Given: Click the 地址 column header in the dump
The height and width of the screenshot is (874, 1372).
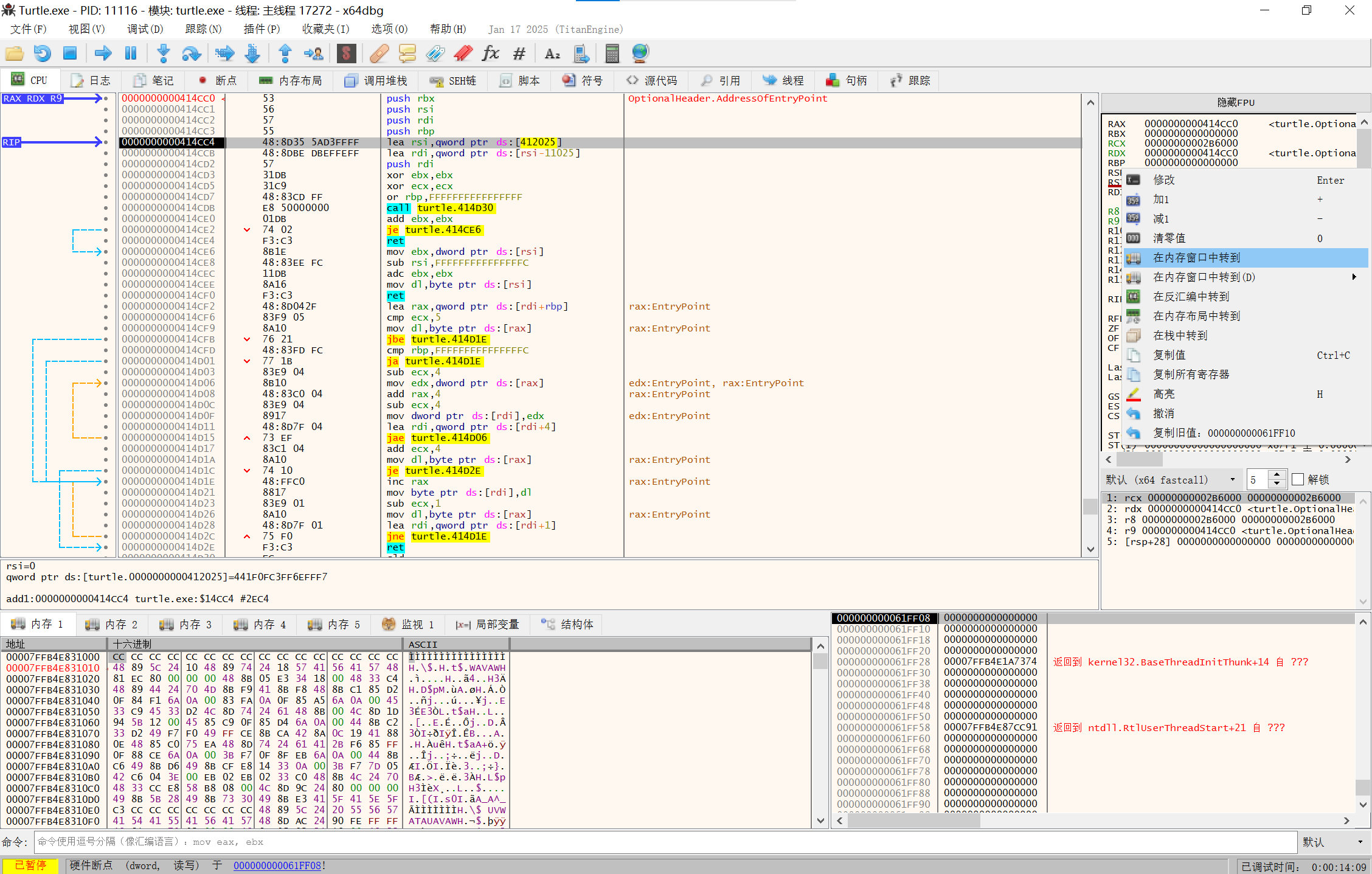Looking at the screenshot, I should pyautogui.click(x=54, y=644).
